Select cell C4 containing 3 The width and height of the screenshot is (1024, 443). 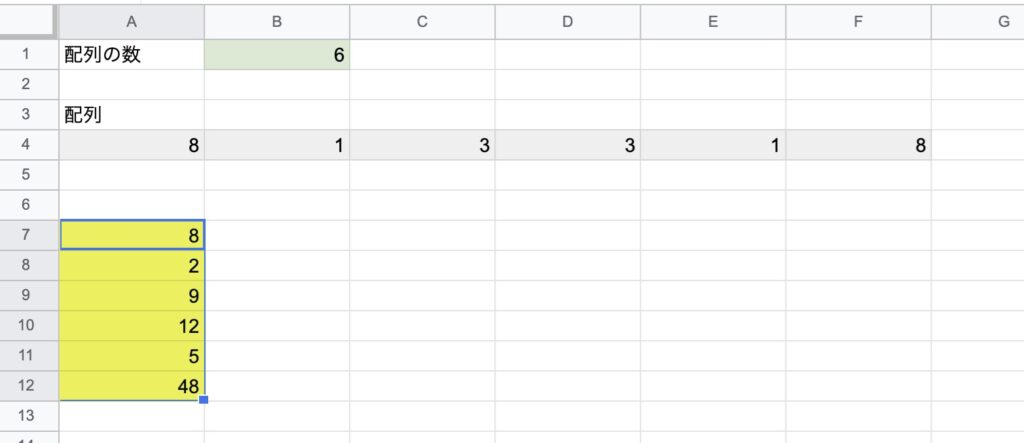coord(423,145)
